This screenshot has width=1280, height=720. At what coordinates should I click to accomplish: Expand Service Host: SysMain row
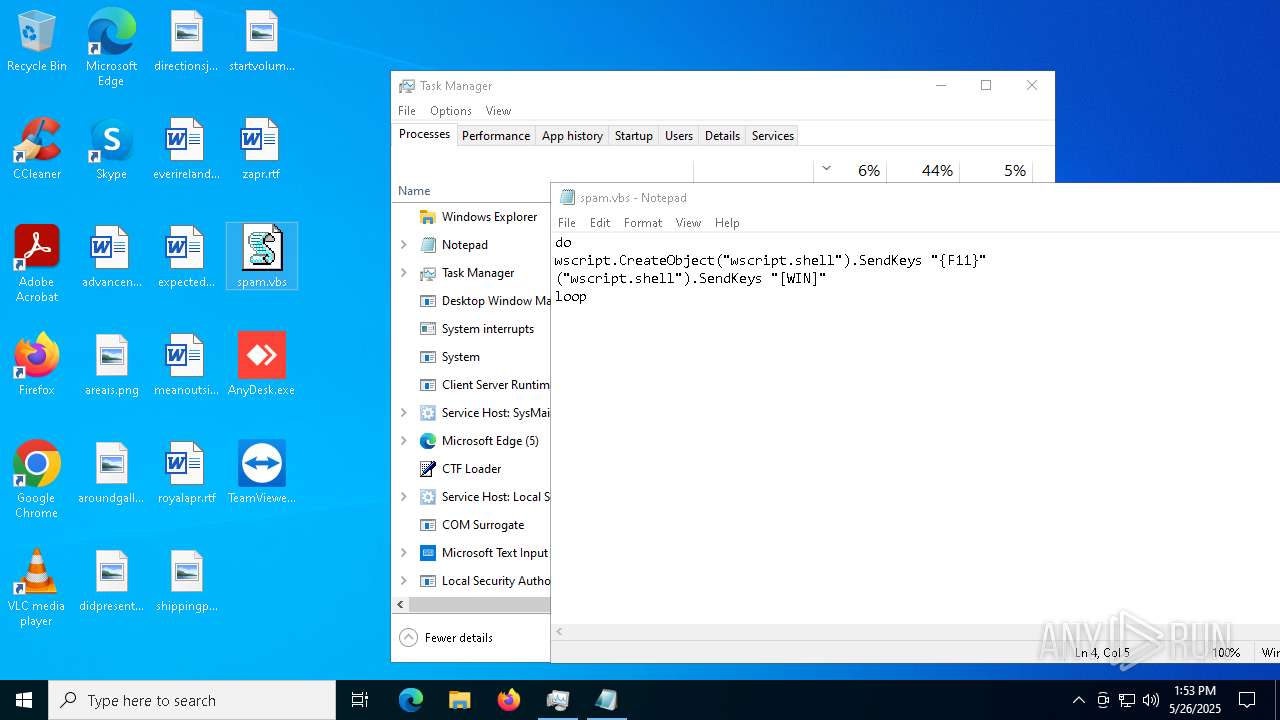404,412
